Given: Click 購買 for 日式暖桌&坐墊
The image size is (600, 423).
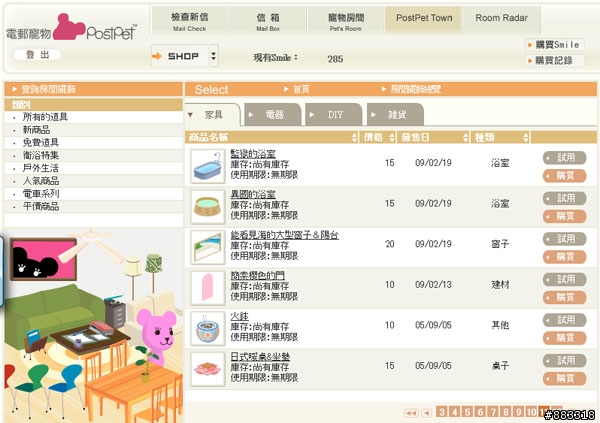Looking at the screenshot, I should click(564, 379).
